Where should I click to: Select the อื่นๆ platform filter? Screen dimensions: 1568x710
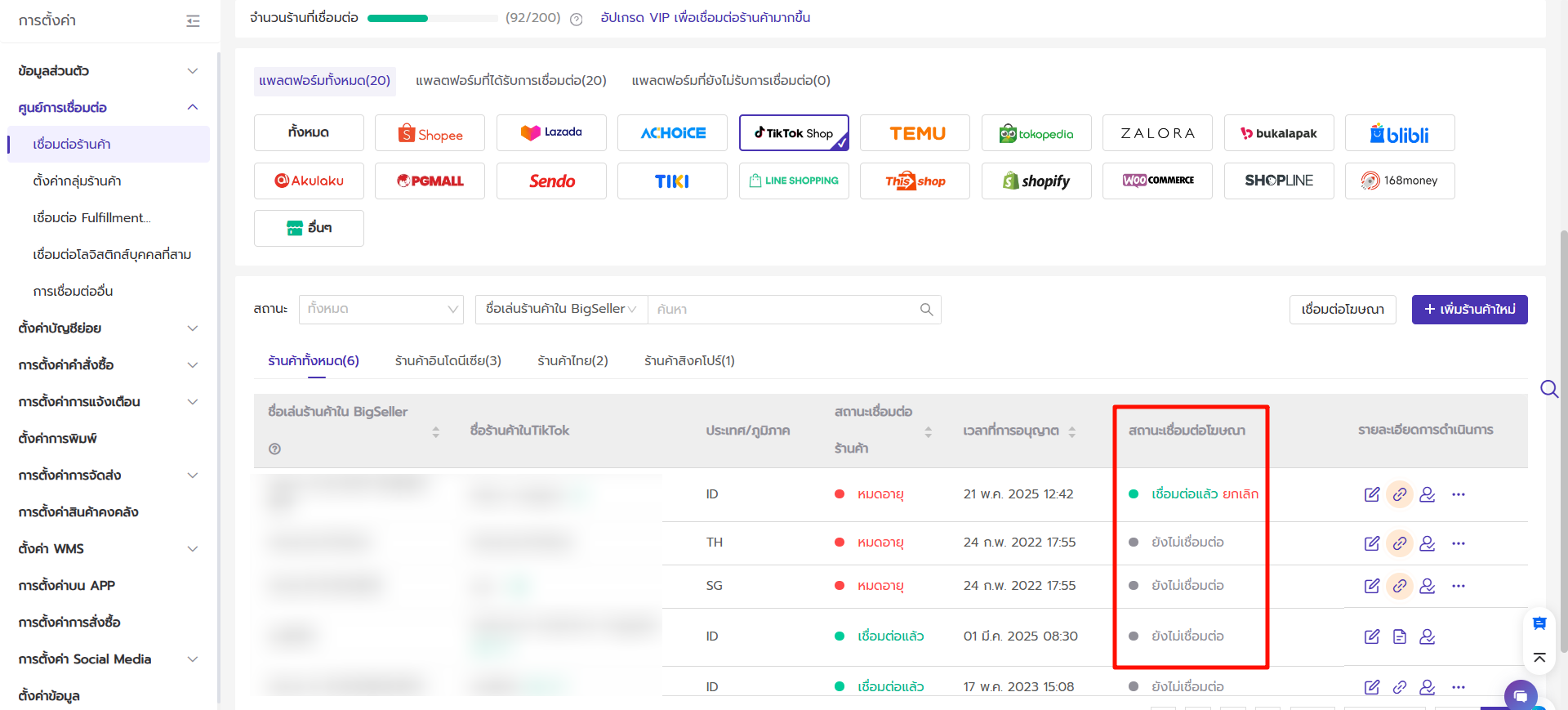pos(309,229)
